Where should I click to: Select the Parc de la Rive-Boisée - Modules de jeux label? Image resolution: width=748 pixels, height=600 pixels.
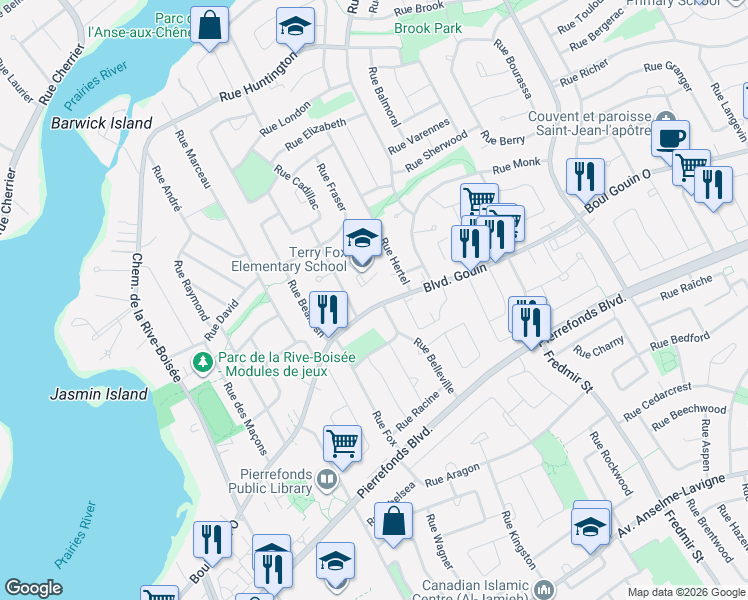click(287, 364)
